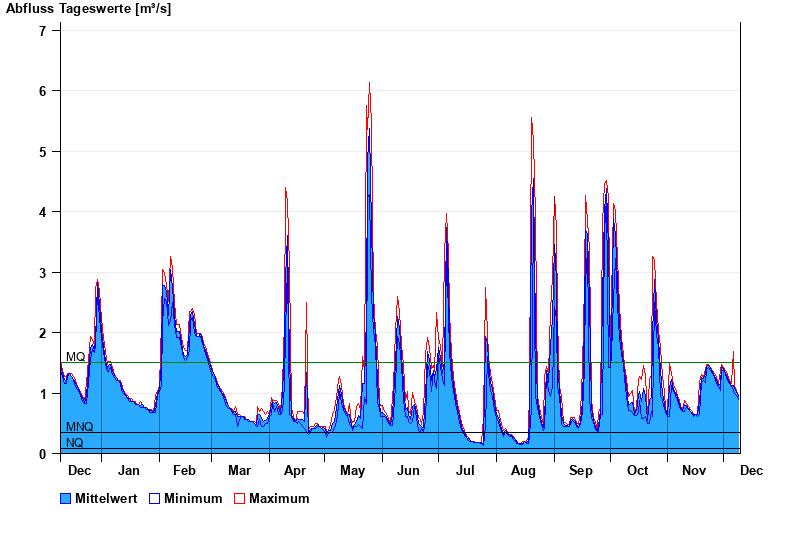Select the Jan month label

pyautogui.click(x=129, y=470)
